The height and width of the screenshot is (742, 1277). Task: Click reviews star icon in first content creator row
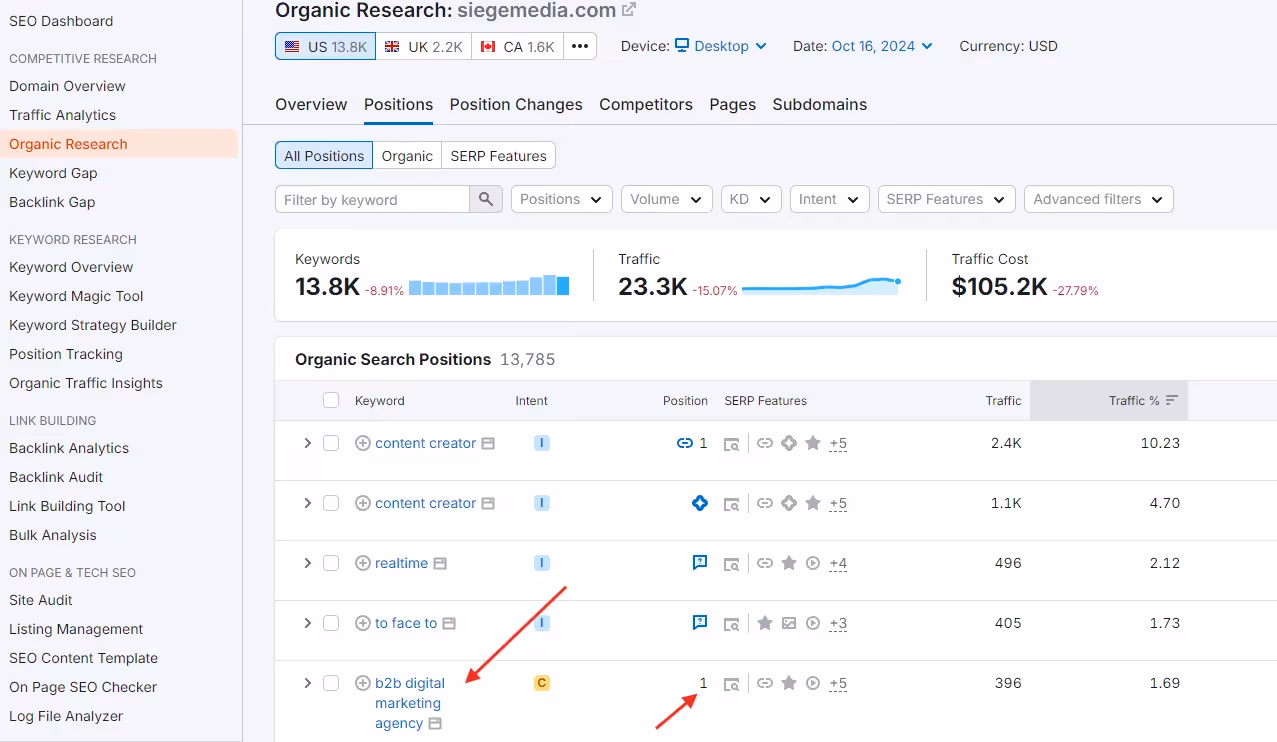pos(813,443)
